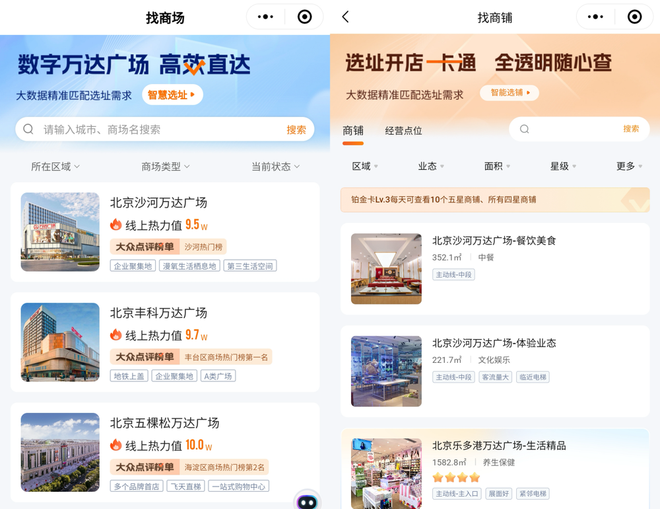Screen dimensions: 660x509
Task: Click the magnifier icon in mall search bar
Action: pyautogui.click(x=30, y=130)
